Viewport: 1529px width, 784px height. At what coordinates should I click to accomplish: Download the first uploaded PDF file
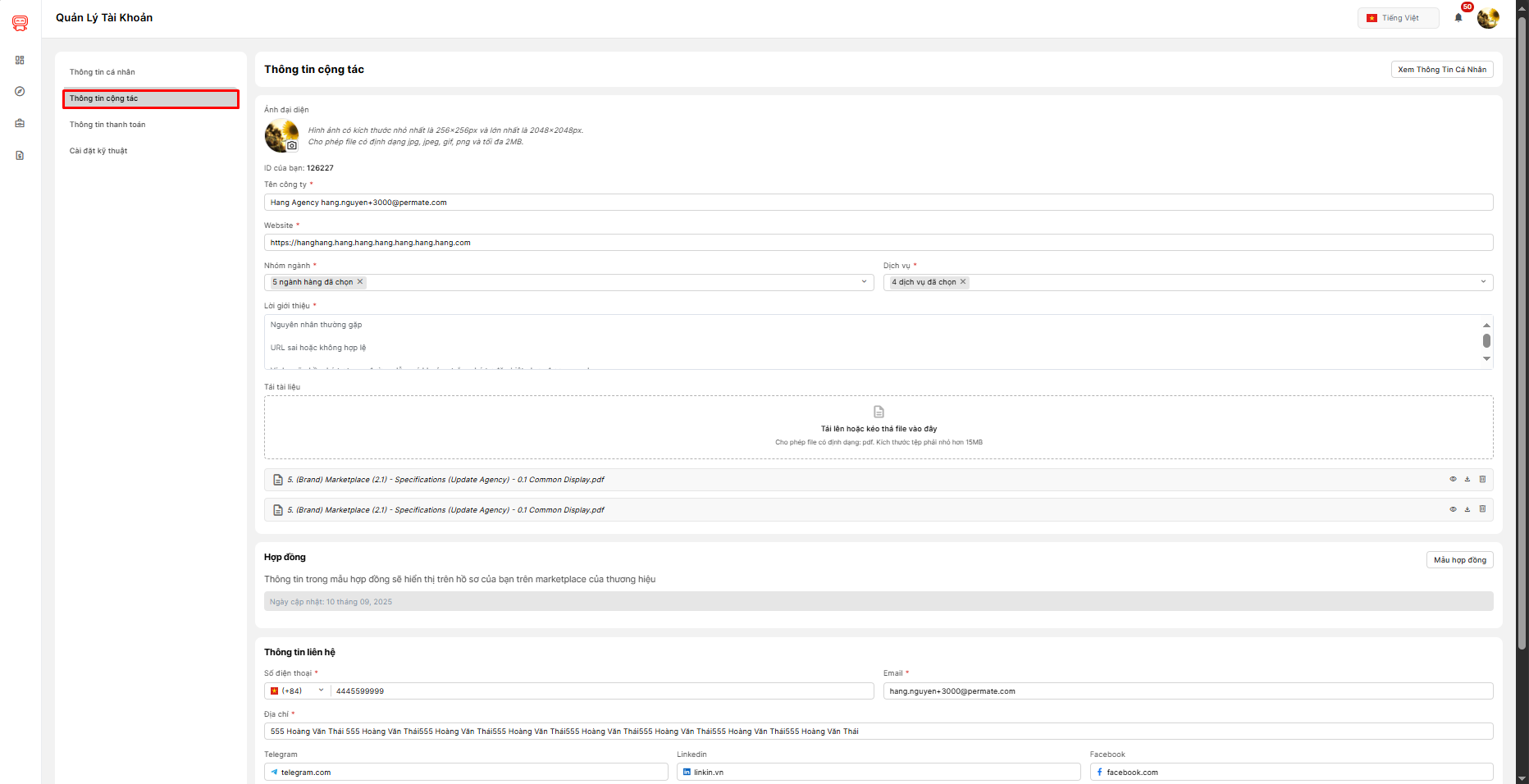pos(1467,479)
